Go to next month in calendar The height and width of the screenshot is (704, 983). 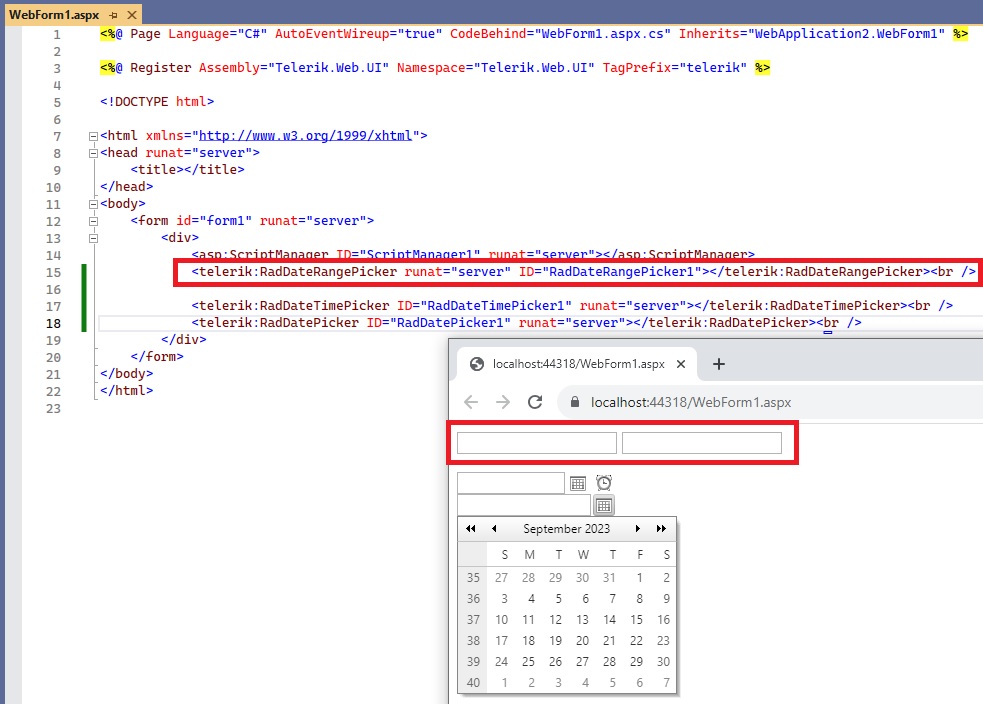pyautogui.click(x=638, y=529)
